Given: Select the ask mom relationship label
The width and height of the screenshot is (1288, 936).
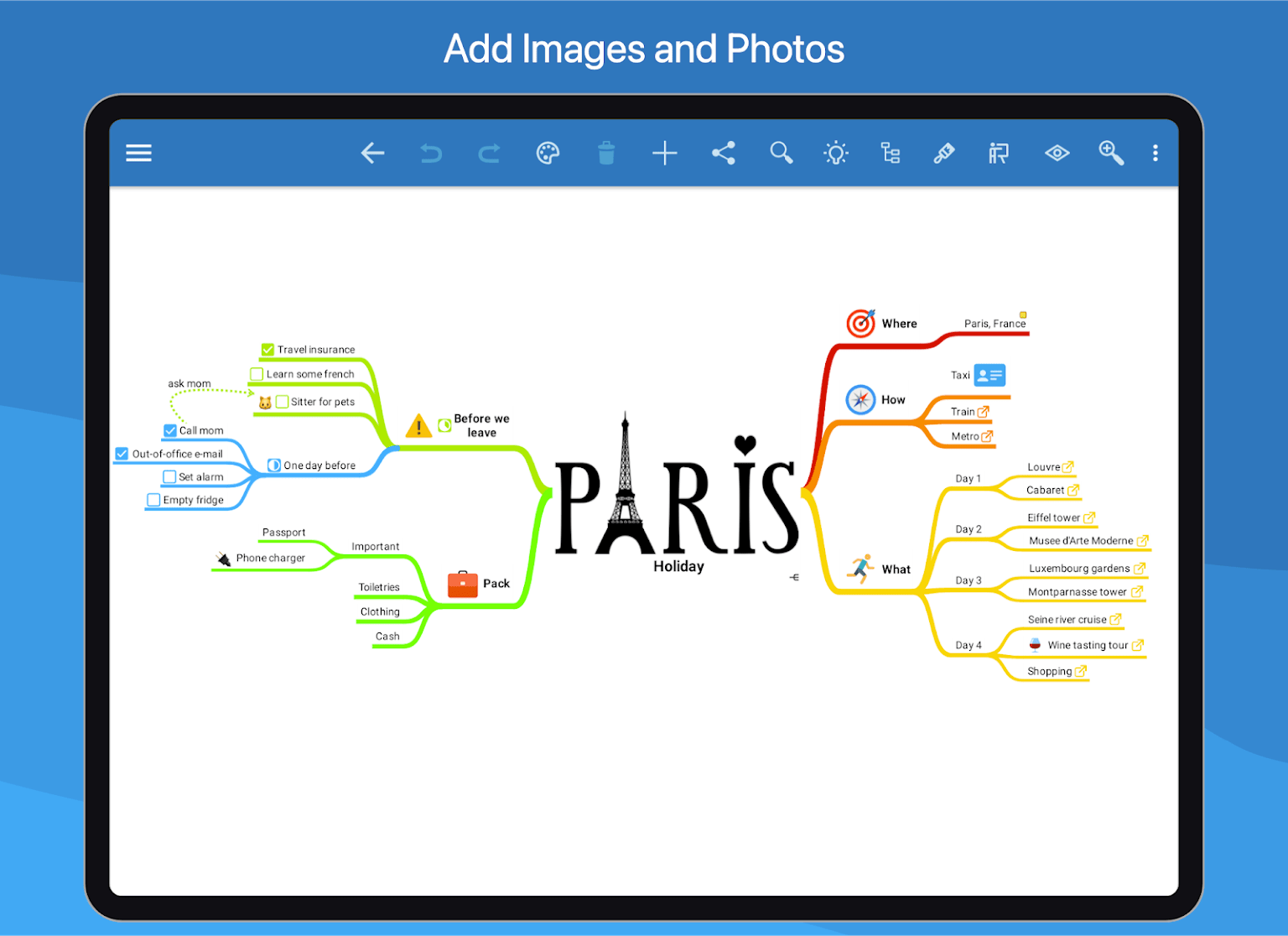Looking at the screenshot, I should click(x=190, y=384).
